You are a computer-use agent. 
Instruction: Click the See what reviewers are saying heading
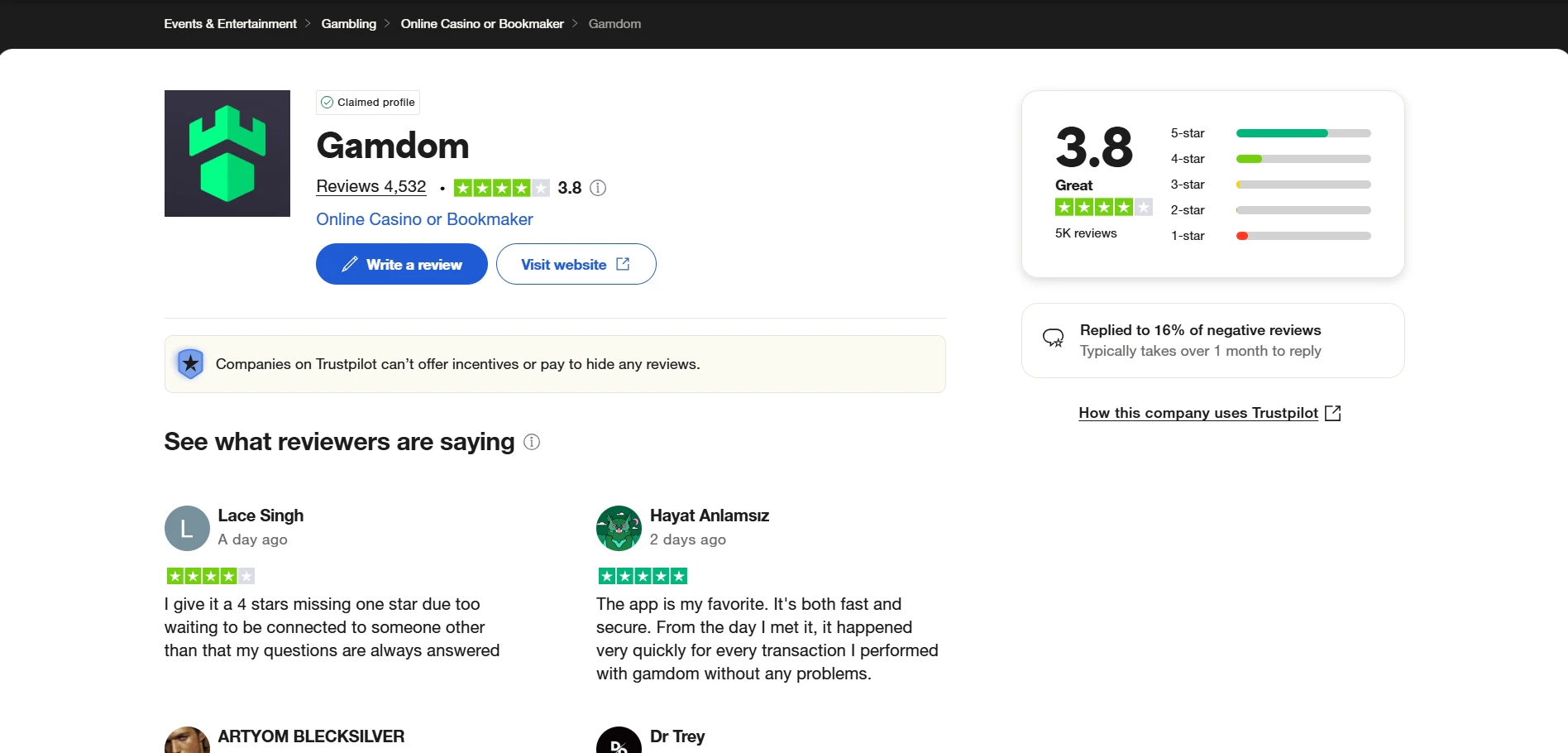339,442
